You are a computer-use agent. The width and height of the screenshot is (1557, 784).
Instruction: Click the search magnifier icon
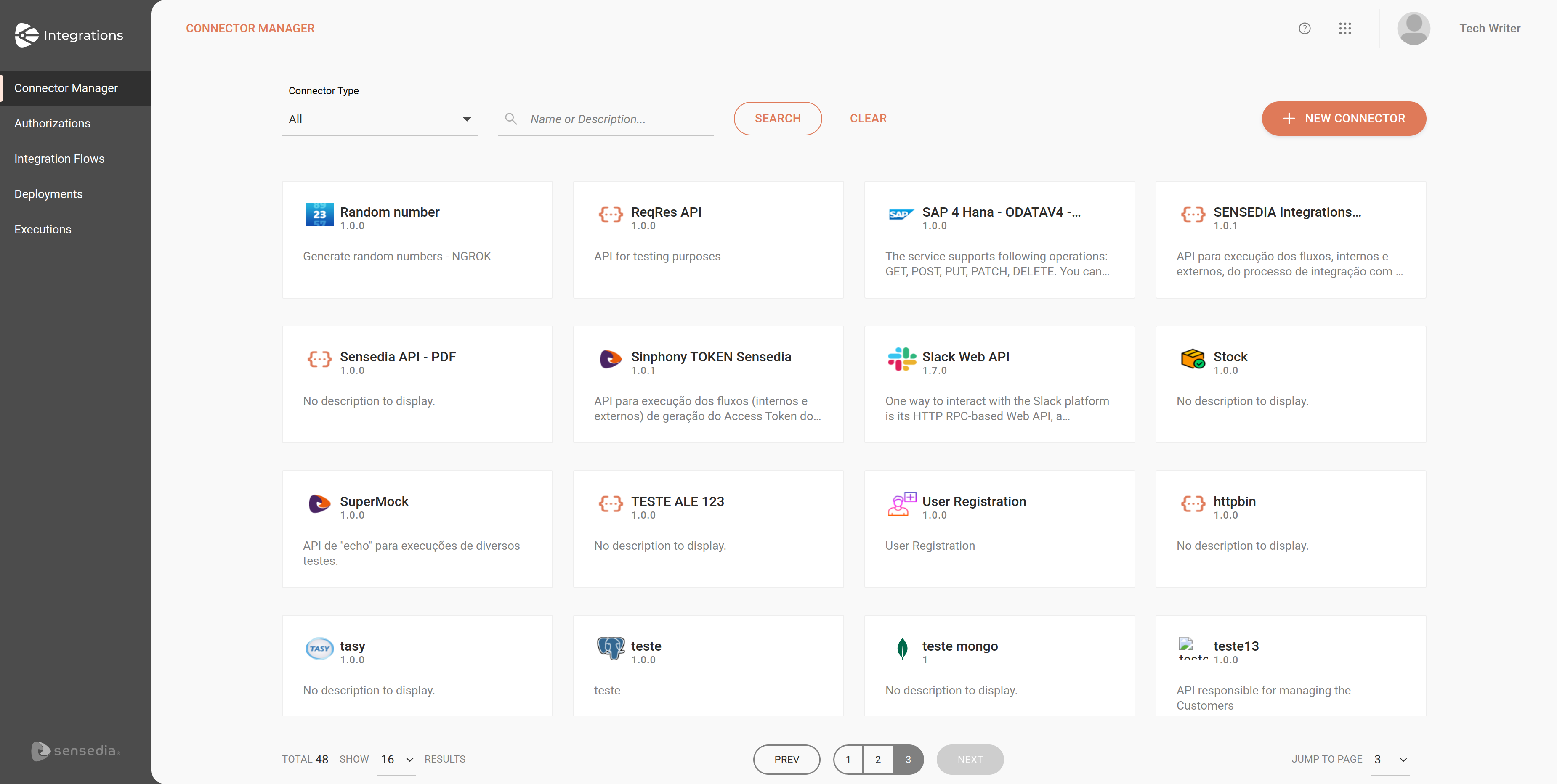point(511,119)
